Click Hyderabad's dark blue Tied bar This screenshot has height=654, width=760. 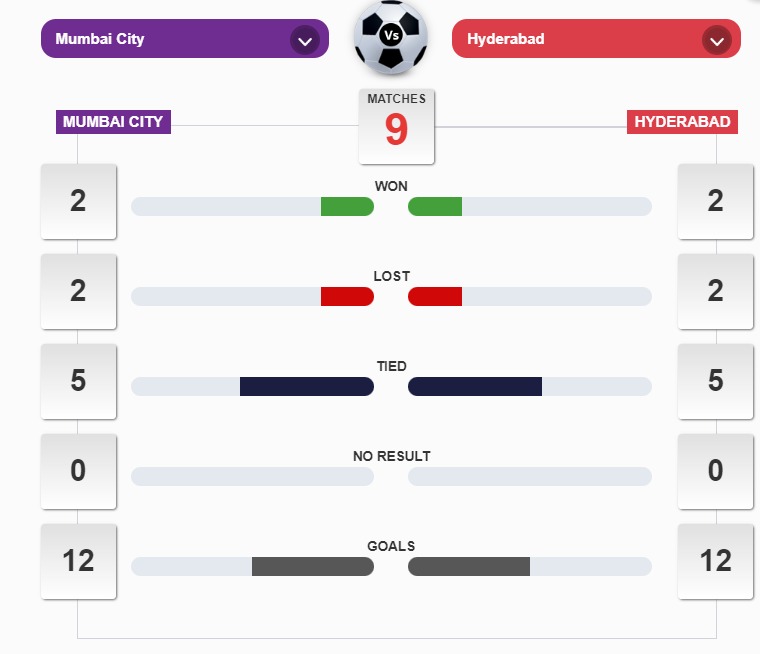click(x=475, y=387)
